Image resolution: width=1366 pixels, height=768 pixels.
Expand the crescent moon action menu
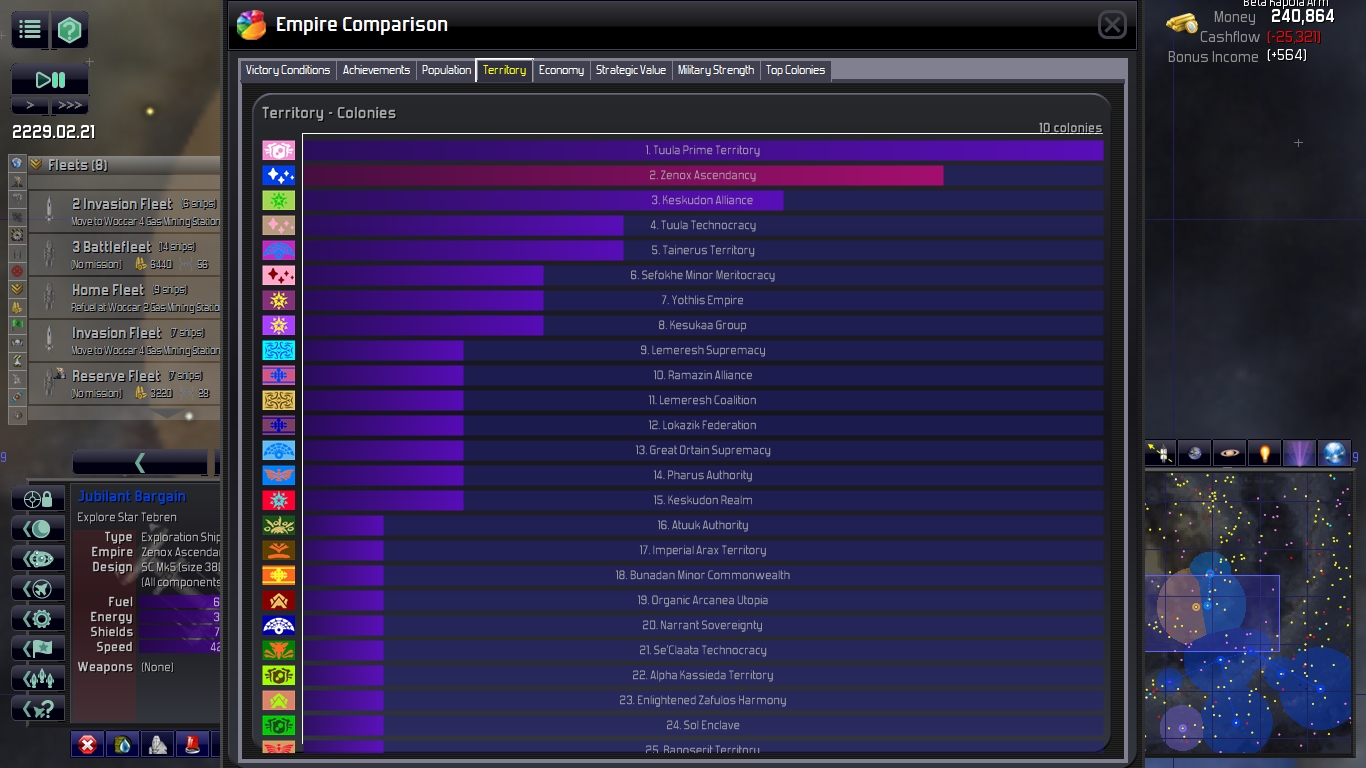point(38,529)
